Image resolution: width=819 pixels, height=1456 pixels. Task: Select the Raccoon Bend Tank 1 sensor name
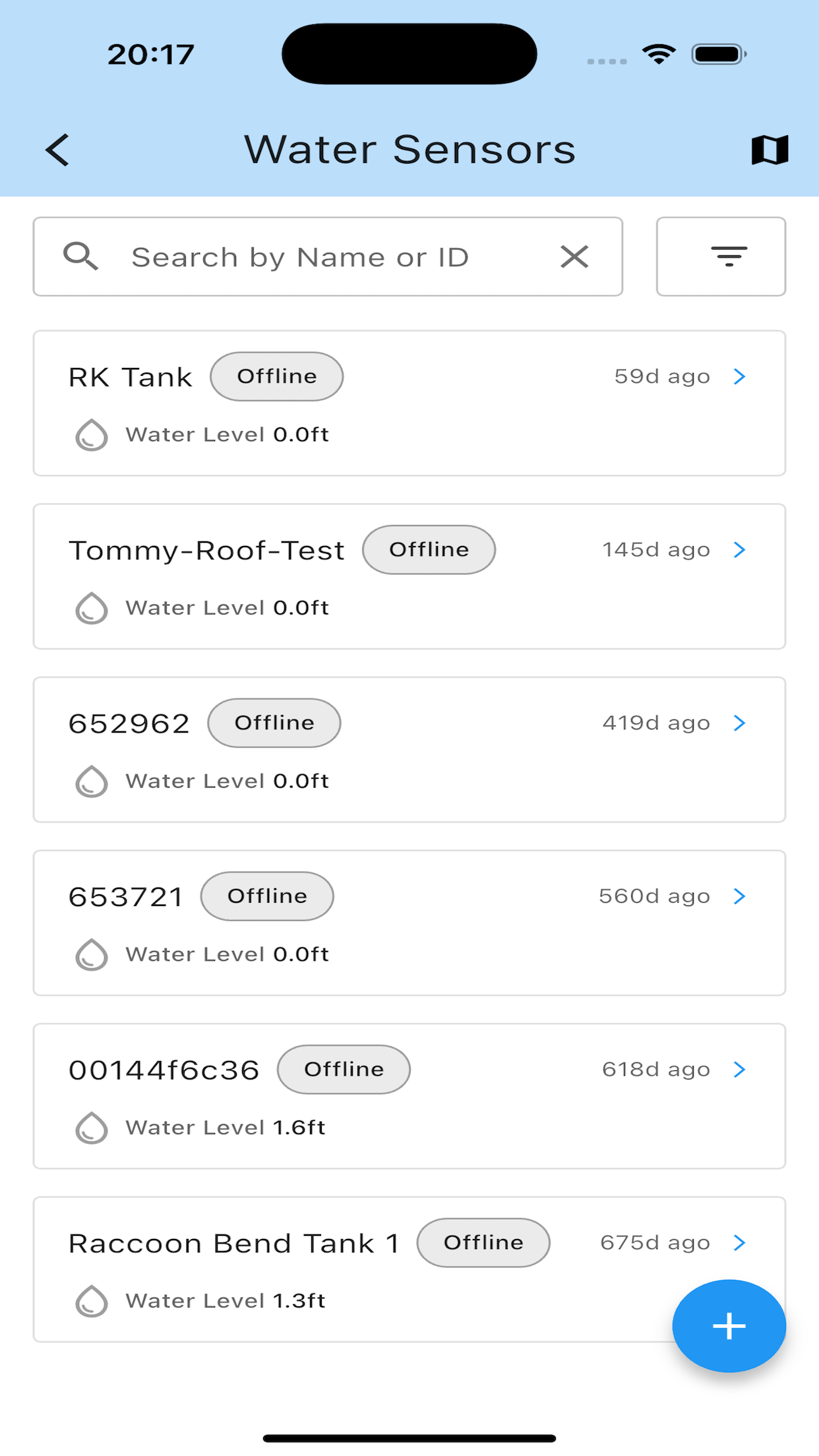(x=234, y=1244)
